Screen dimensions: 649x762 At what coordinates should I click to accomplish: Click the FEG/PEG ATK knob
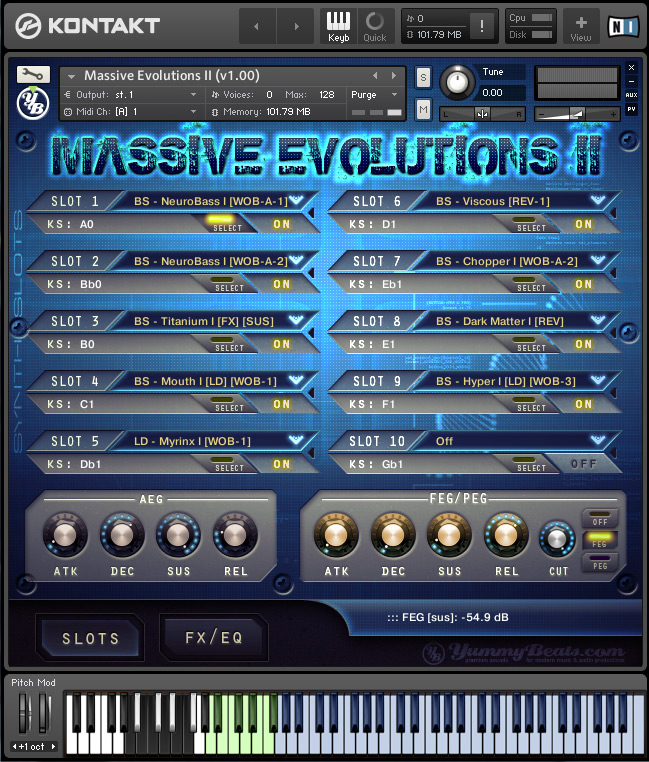336,535
